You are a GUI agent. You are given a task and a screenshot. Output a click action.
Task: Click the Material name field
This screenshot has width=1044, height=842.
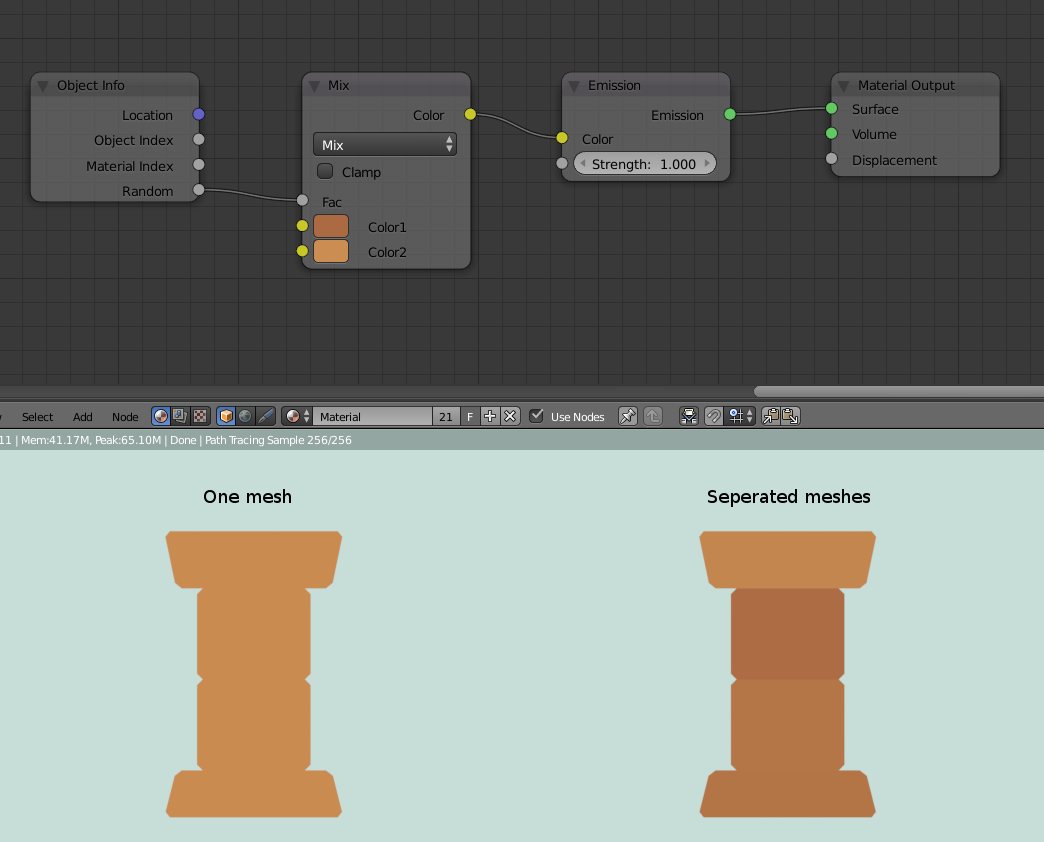tap(372, 417)
